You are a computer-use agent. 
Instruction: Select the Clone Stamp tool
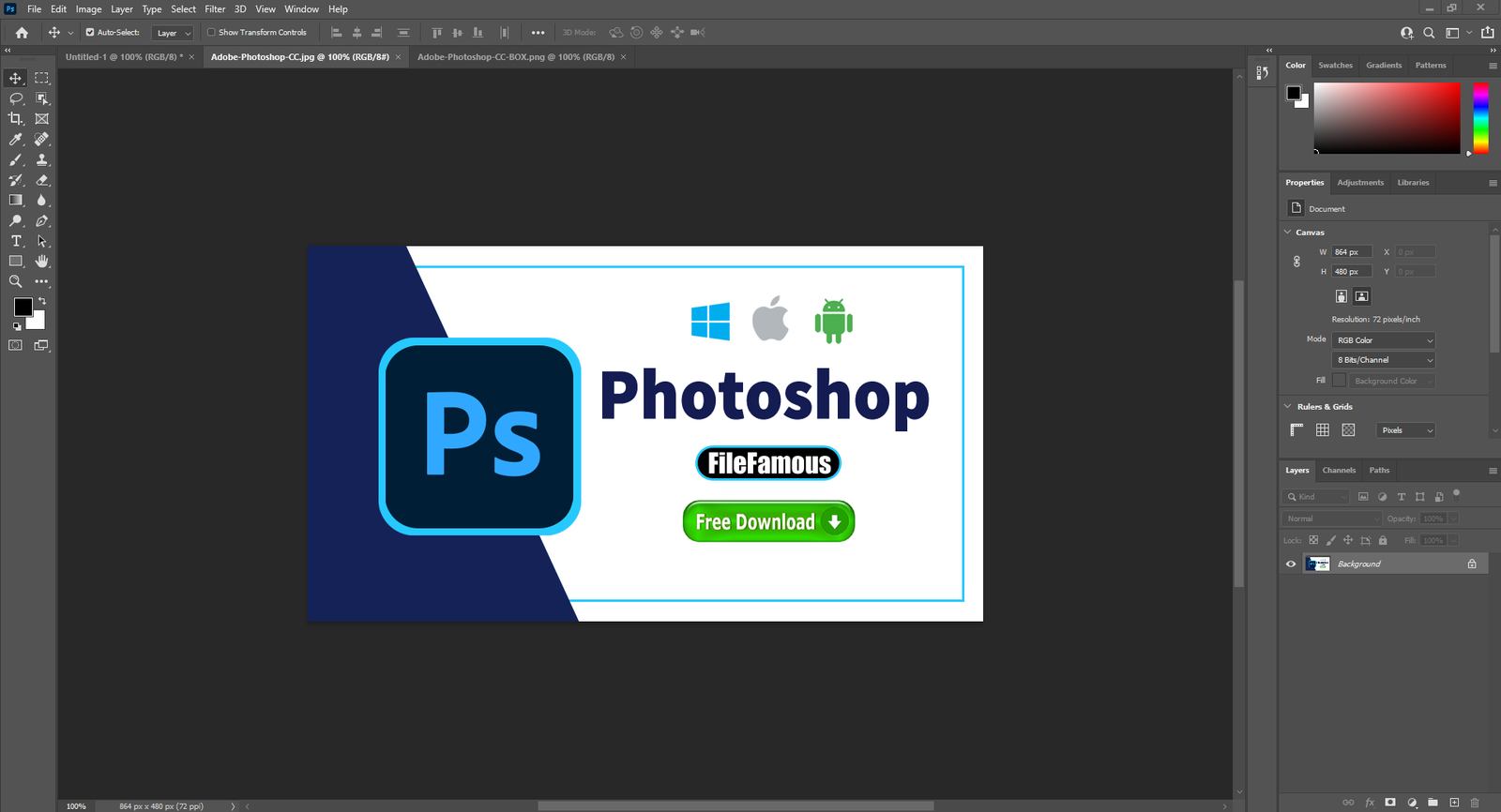tap(41, 160)
